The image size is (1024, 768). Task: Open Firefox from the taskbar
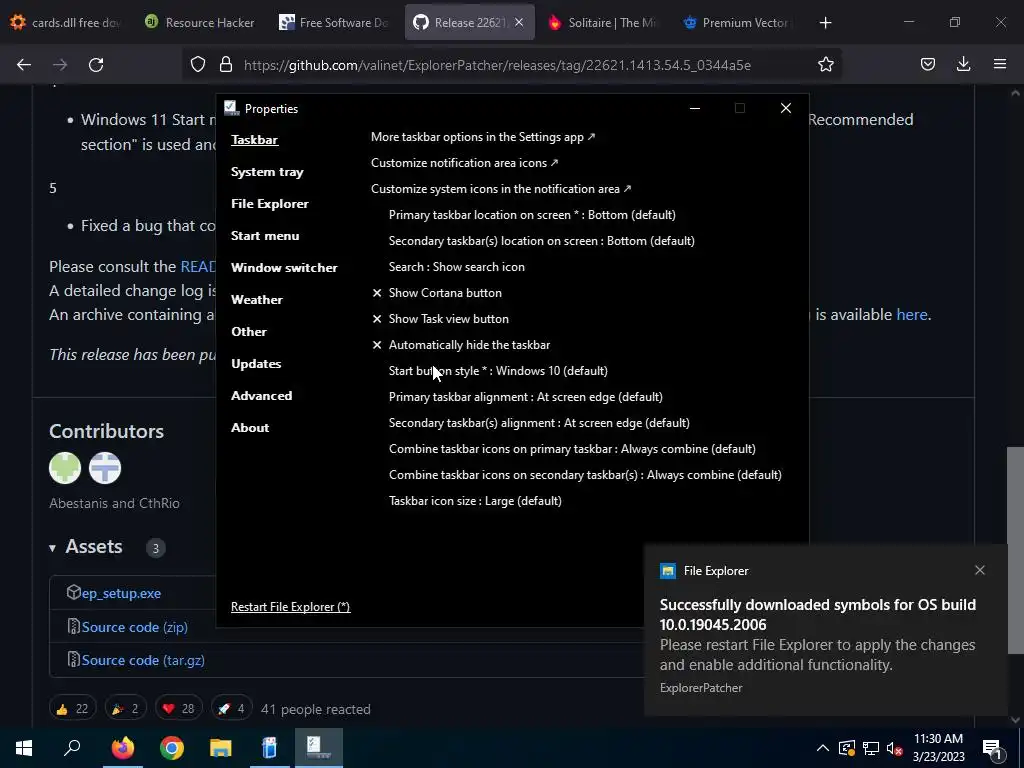point(122,748)
